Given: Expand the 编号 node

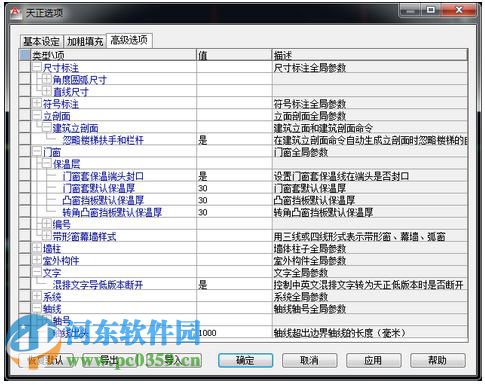Looking at the screenshot, I should click(47, 224).
